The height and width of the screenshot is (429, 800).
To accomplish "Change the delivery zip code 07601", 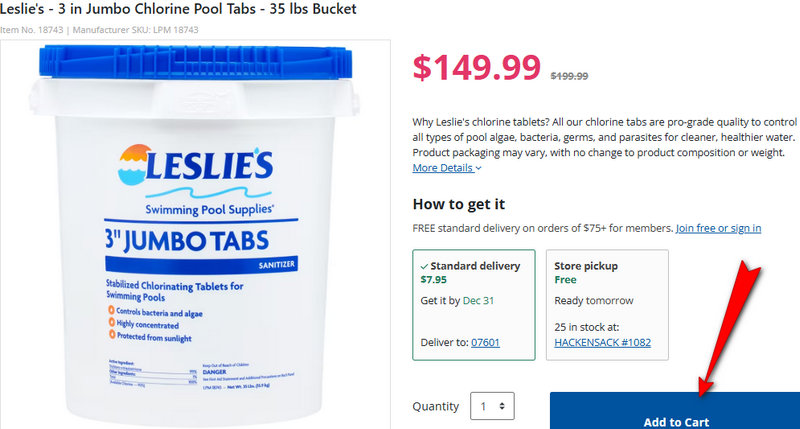I will (x=485, y=342).
